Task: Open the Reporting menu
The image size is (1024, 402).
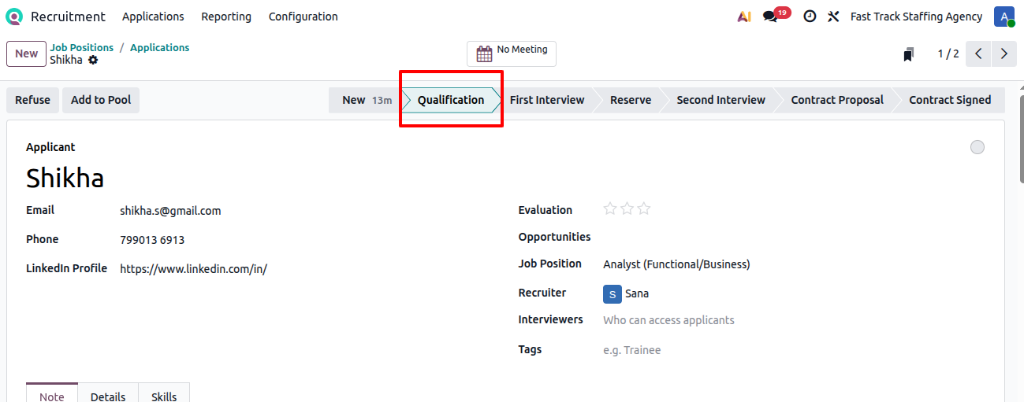Action: [x=226, y=17]
